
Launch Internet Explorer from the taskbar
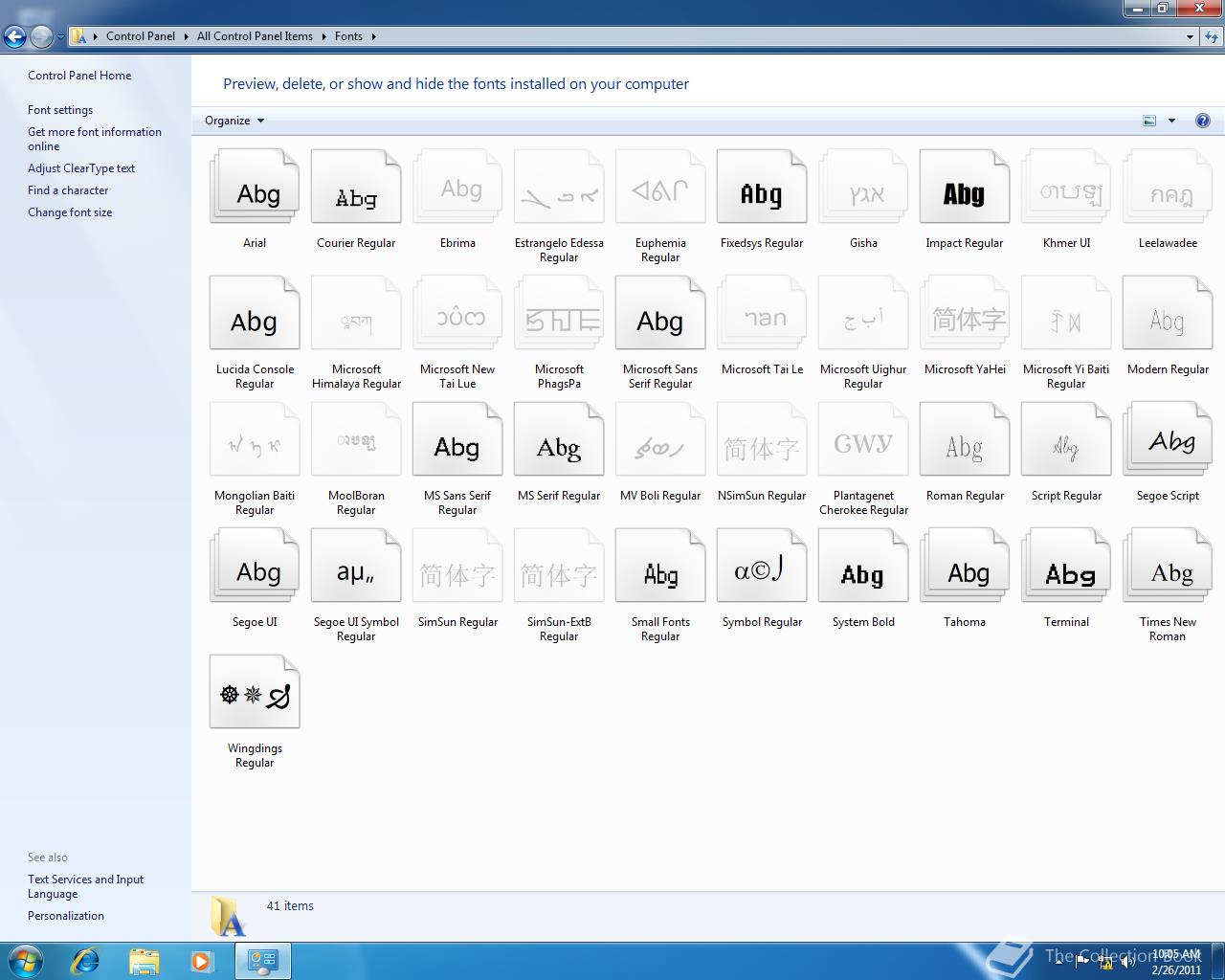point(86,961)
